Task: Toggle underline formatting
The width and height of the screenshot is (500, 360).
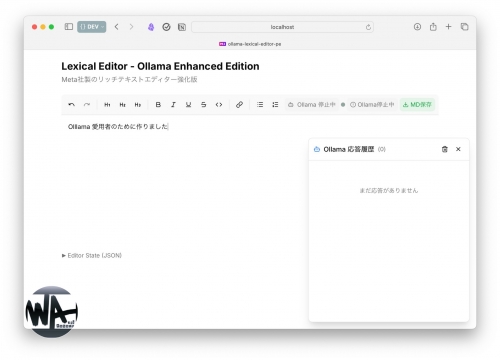Action: pyautogui.click(x=188, y=105)
